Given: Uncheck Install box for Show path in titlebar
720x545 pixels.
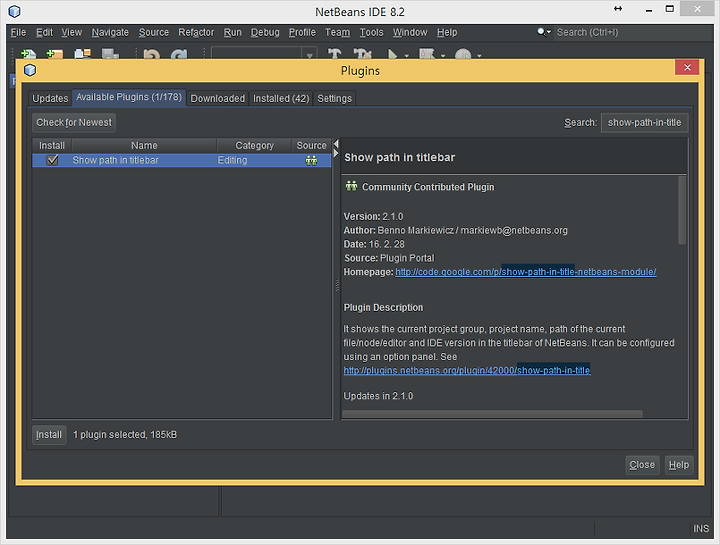Looking at the screenshot, I should 52,160.
